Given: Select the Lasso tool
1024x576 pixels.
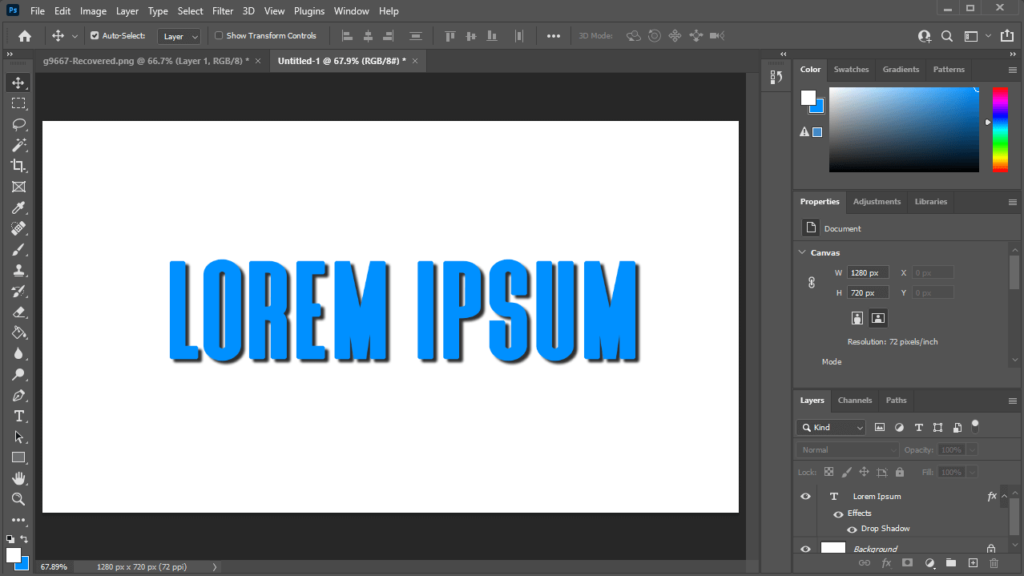Looking at the screenshot, I should point(18,124).
